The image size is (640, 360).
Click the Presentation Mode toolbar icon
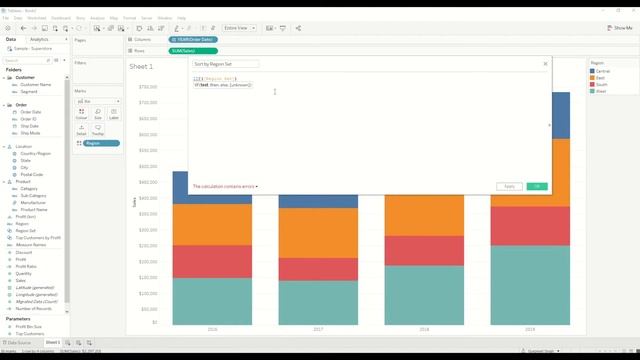click(x=282, y=28)
